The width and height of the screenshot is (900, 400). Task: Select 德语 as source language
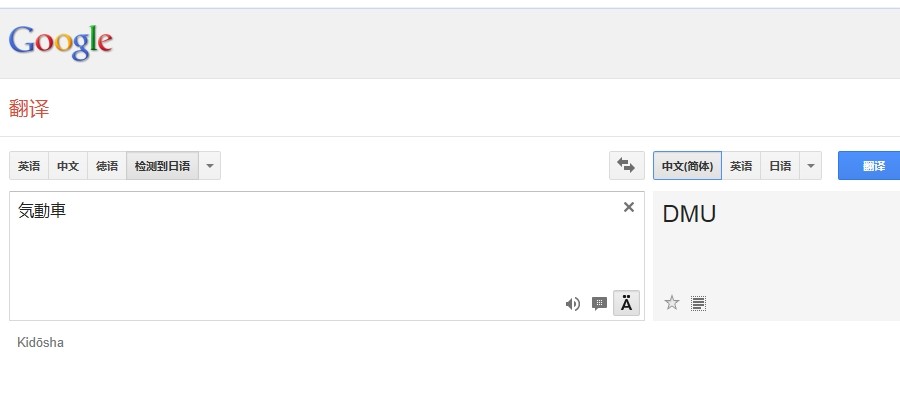click(107, 166)
